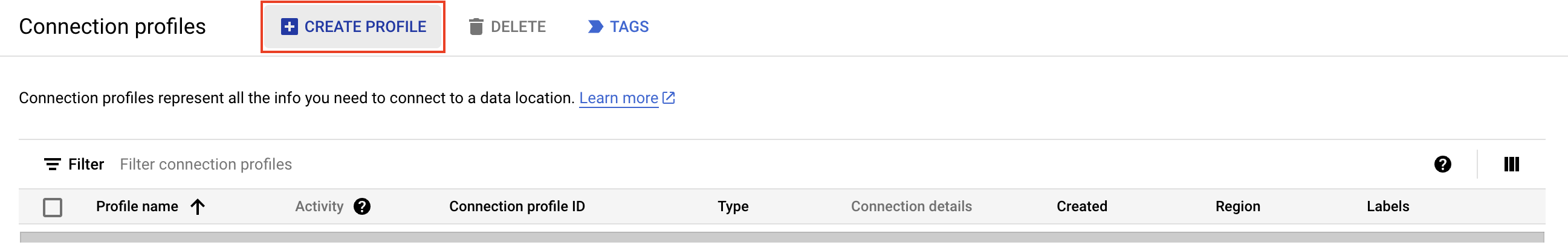Sort the table by Type column
This screenshot has width=1568, height=248.
(733, 206)
